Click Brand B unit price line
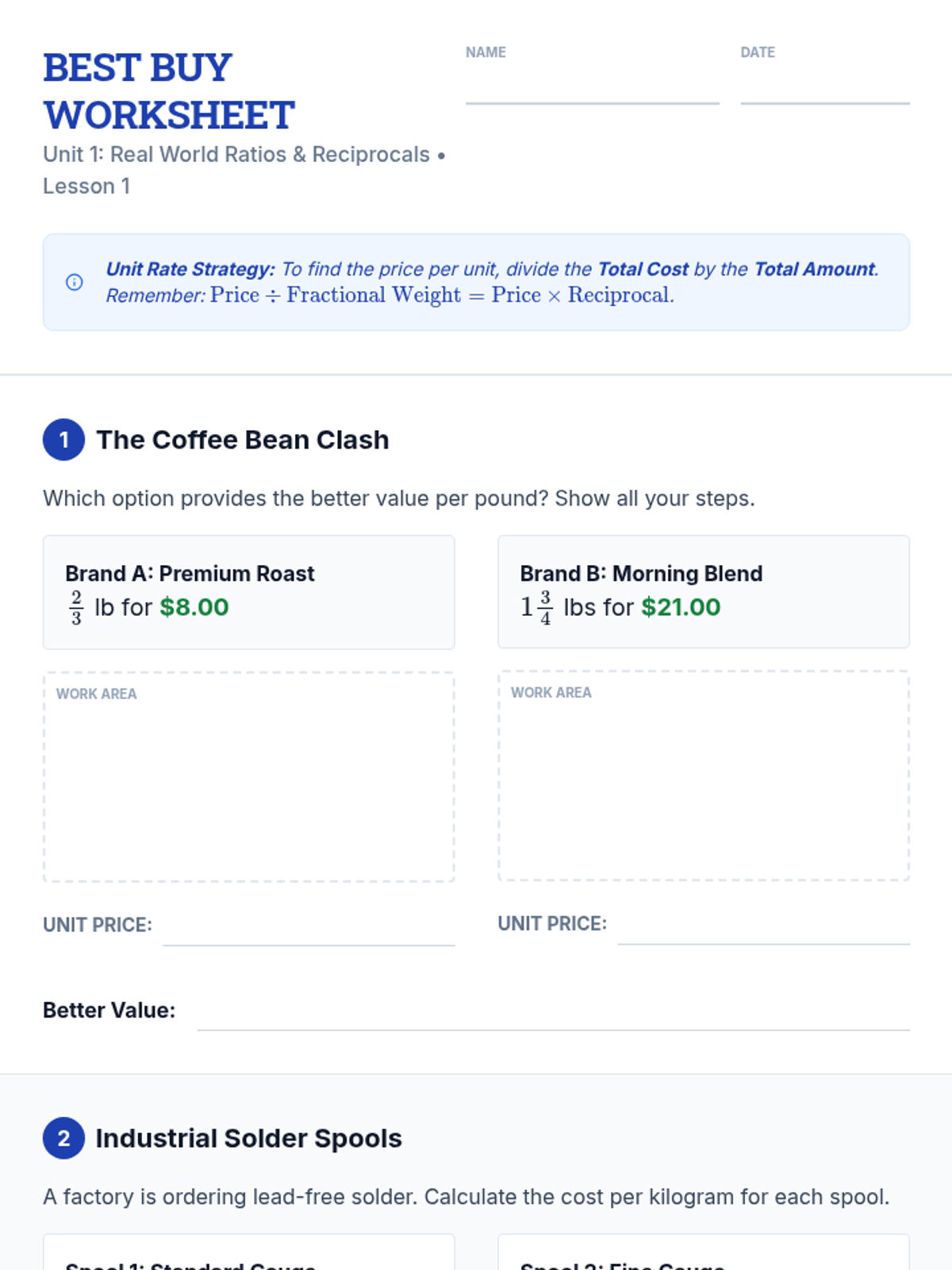Viewport: 952px width, 1270px height. [x=763, y=932]
